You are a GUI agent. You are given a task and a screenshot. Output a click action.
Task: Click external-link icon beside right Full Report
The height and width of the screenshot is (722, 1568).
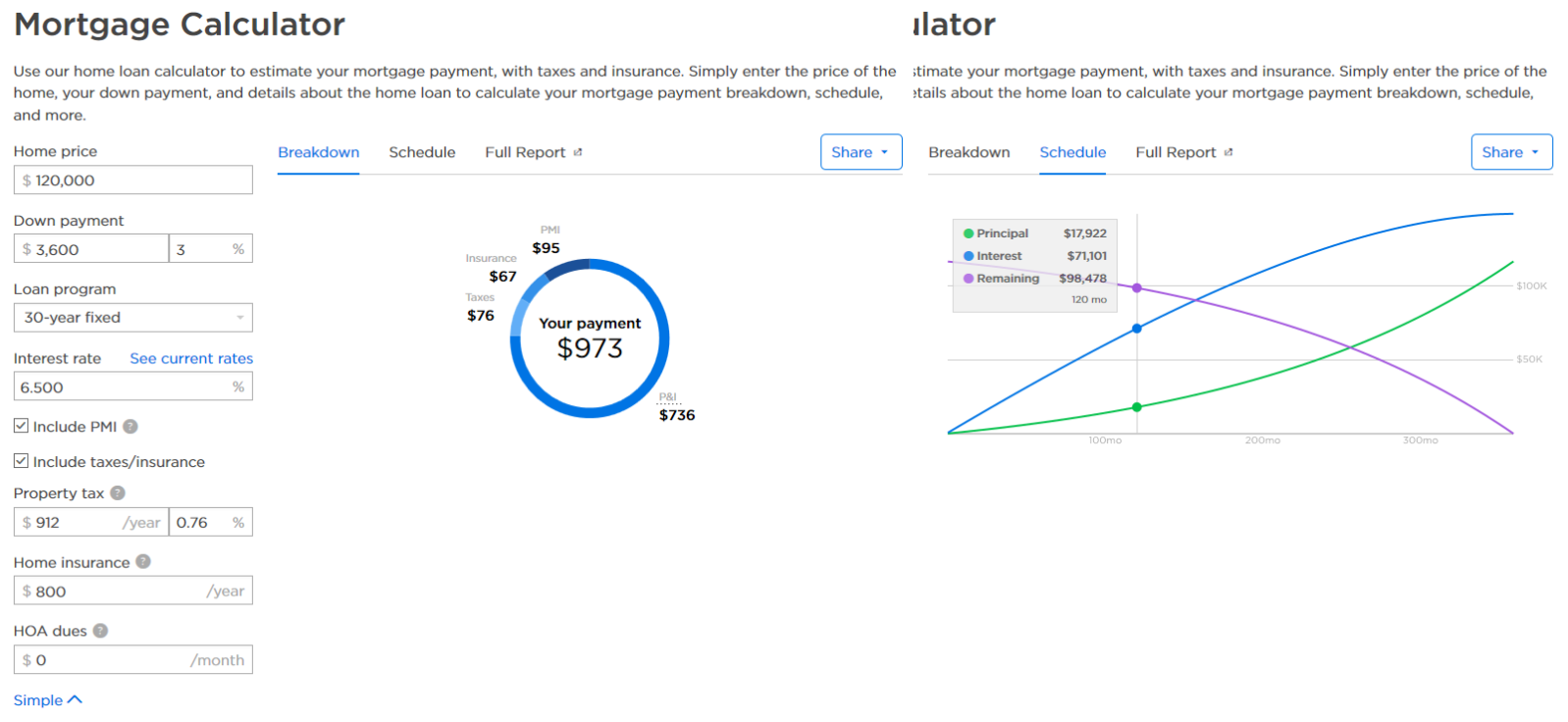(x=1228, y=152)
